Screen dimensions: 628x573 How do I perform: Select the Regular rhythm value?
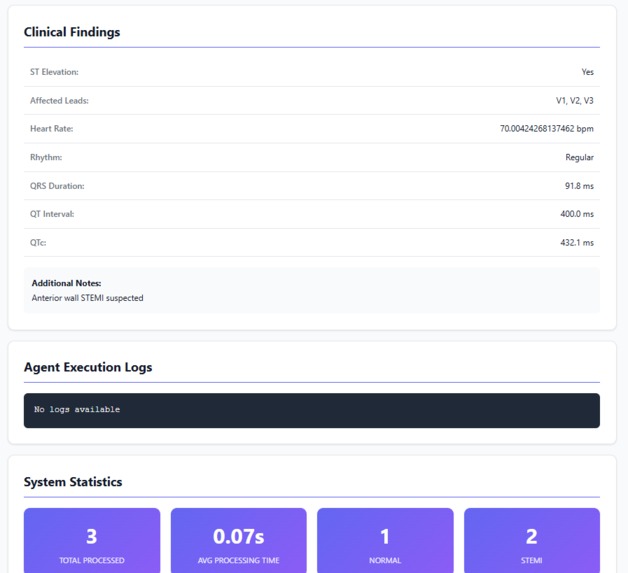coord(580,157)
